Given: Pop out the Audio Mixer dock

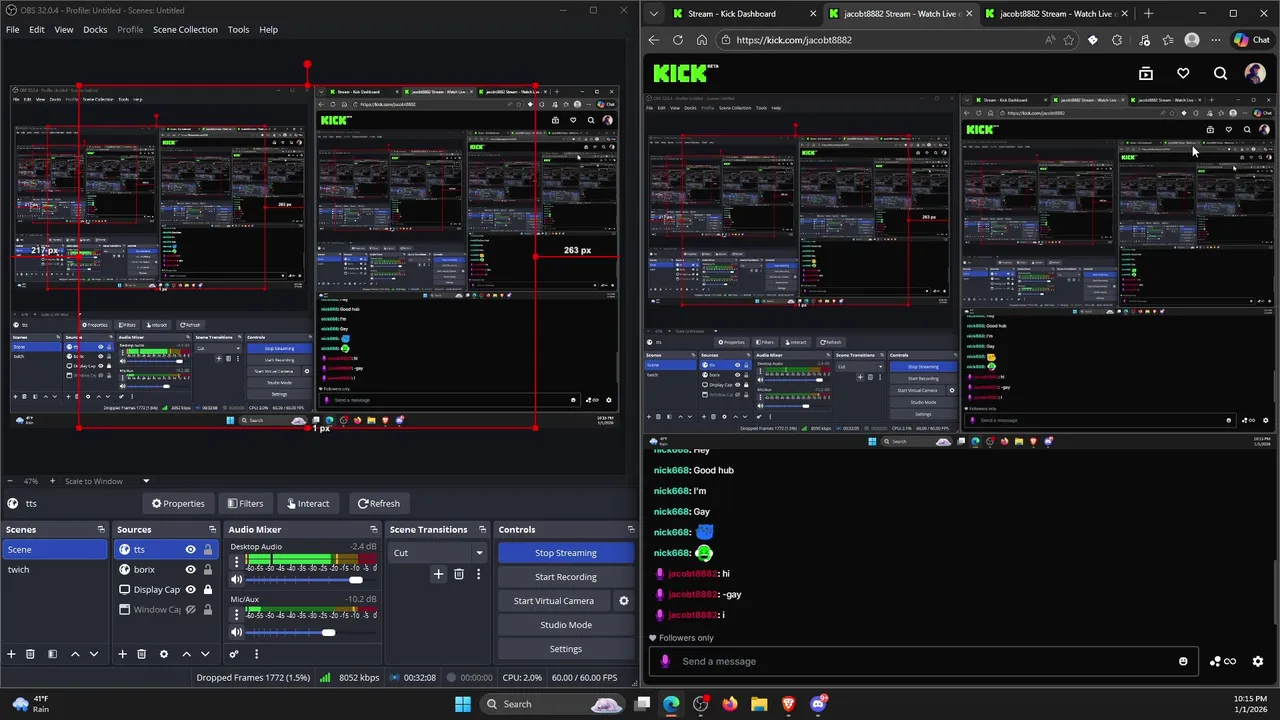Looking at the screenshot, I should [374, 529].
